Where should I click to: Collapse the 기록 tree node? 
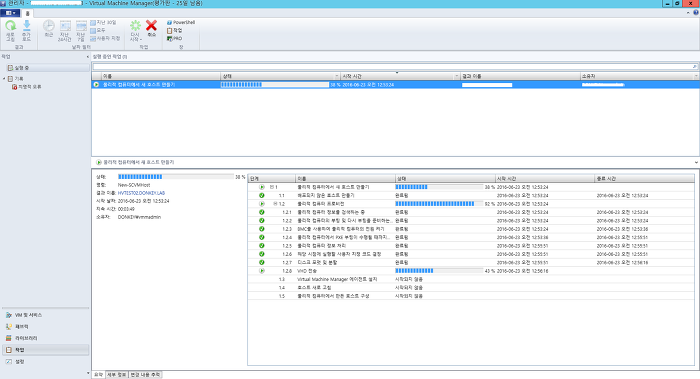[4, 79]
